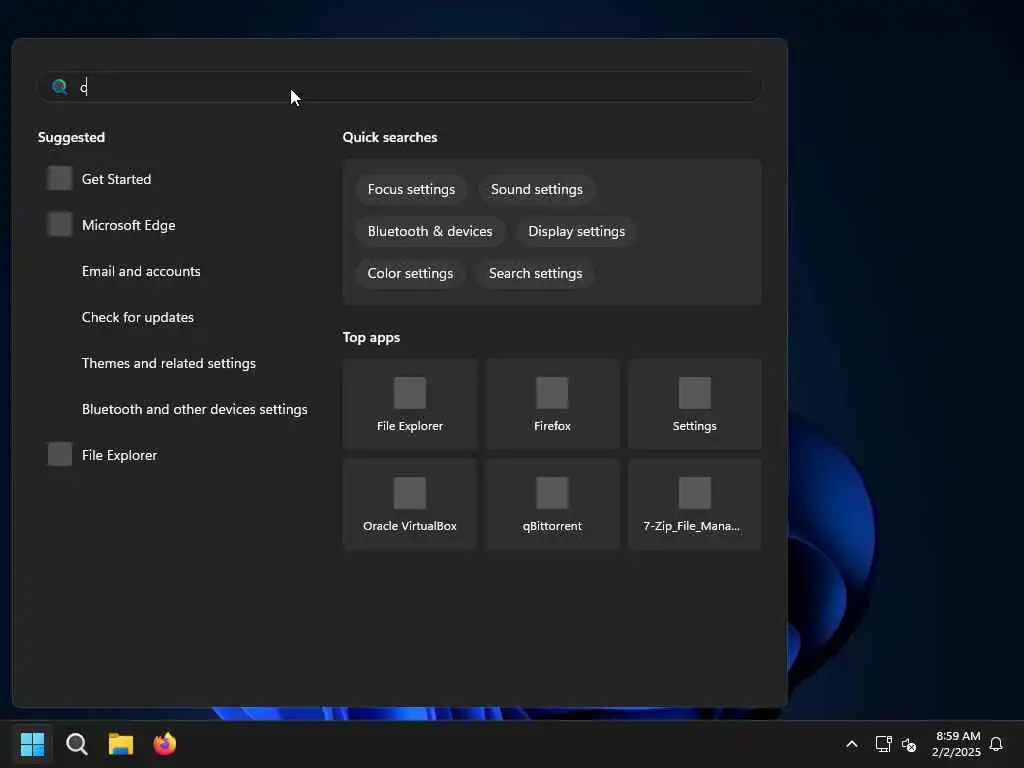This screenshot has height=768, width=1024.
Task: Click File Explorer icon in Suggested list
Action: tap(59, 455)
